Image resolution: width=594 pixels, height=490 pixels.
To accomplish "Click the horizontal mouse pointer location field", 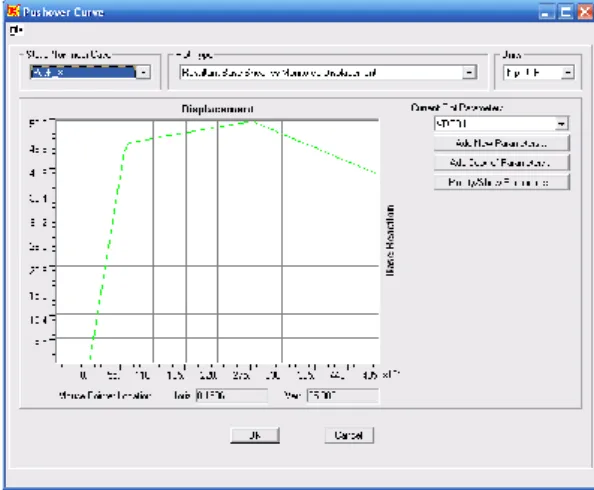I will 231,396.
